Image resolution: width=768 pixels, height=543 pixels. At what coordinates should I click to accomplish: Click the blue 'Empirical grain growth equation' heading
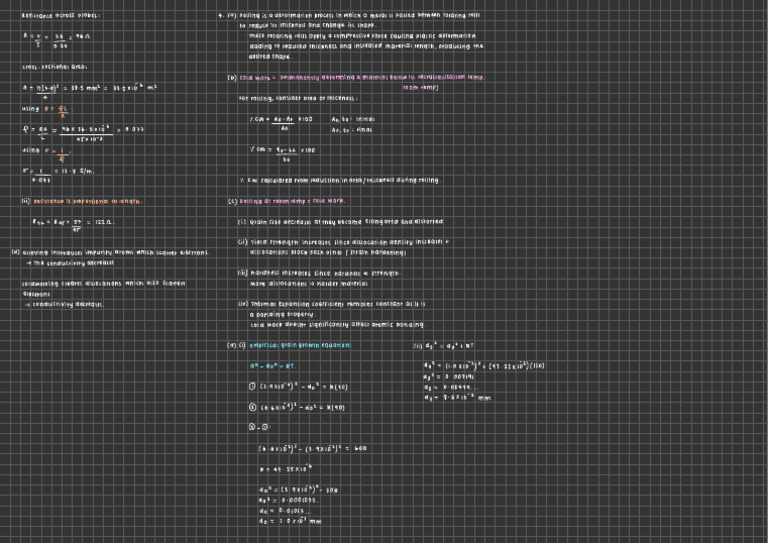pyautogui.click(x=300, y=345)
